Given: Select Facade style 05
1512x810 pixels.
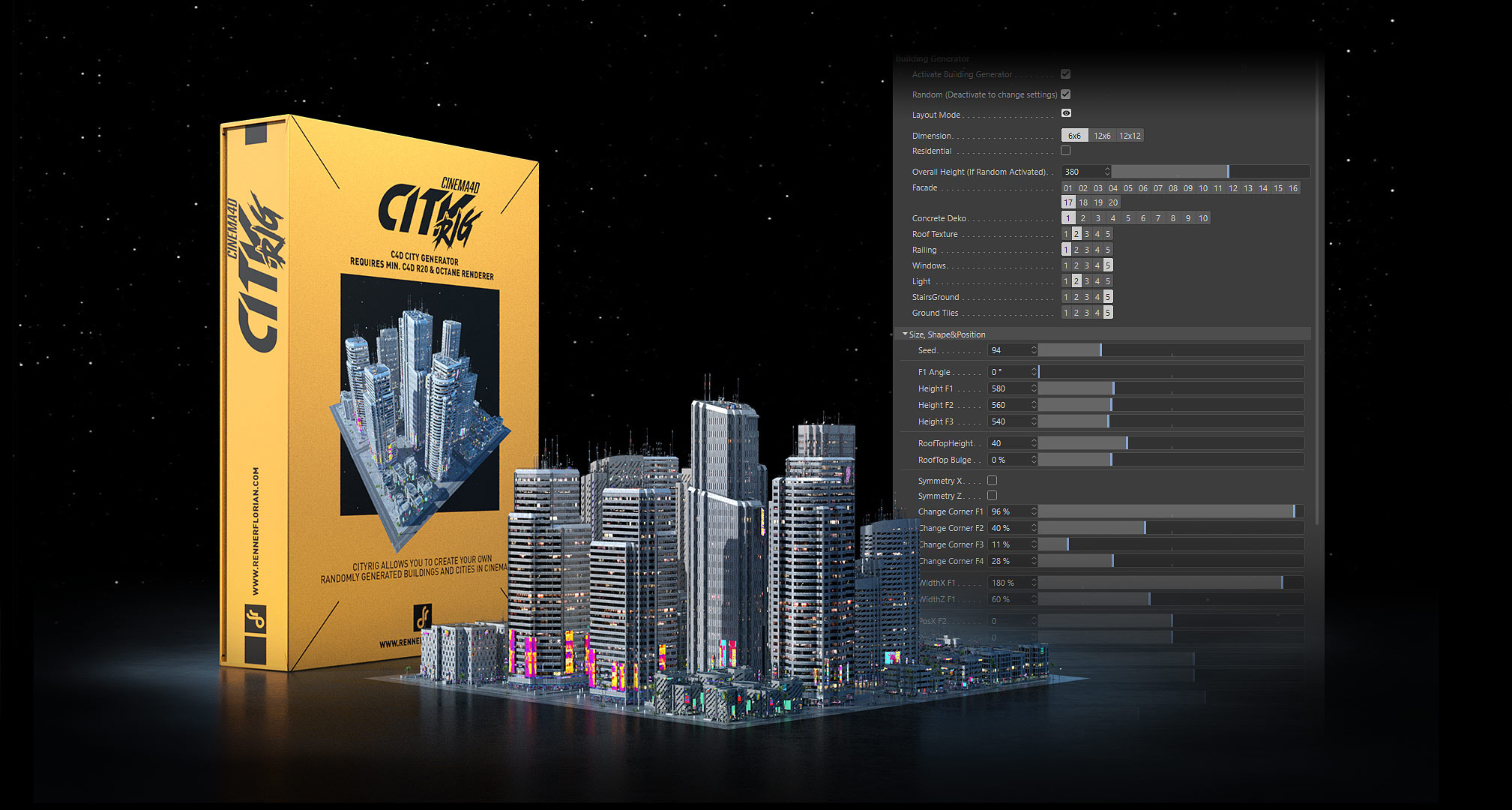Looking at the screenshot, I should pyautogui.click(x=1128, y=188).
